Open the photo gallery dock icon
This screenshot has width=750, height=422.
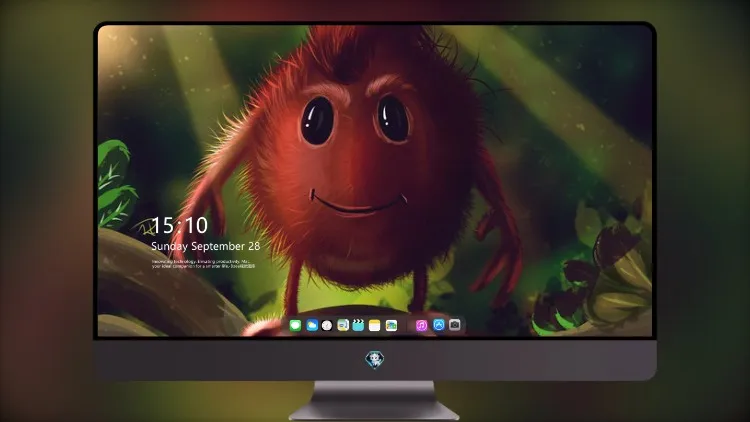click(391, 326)
